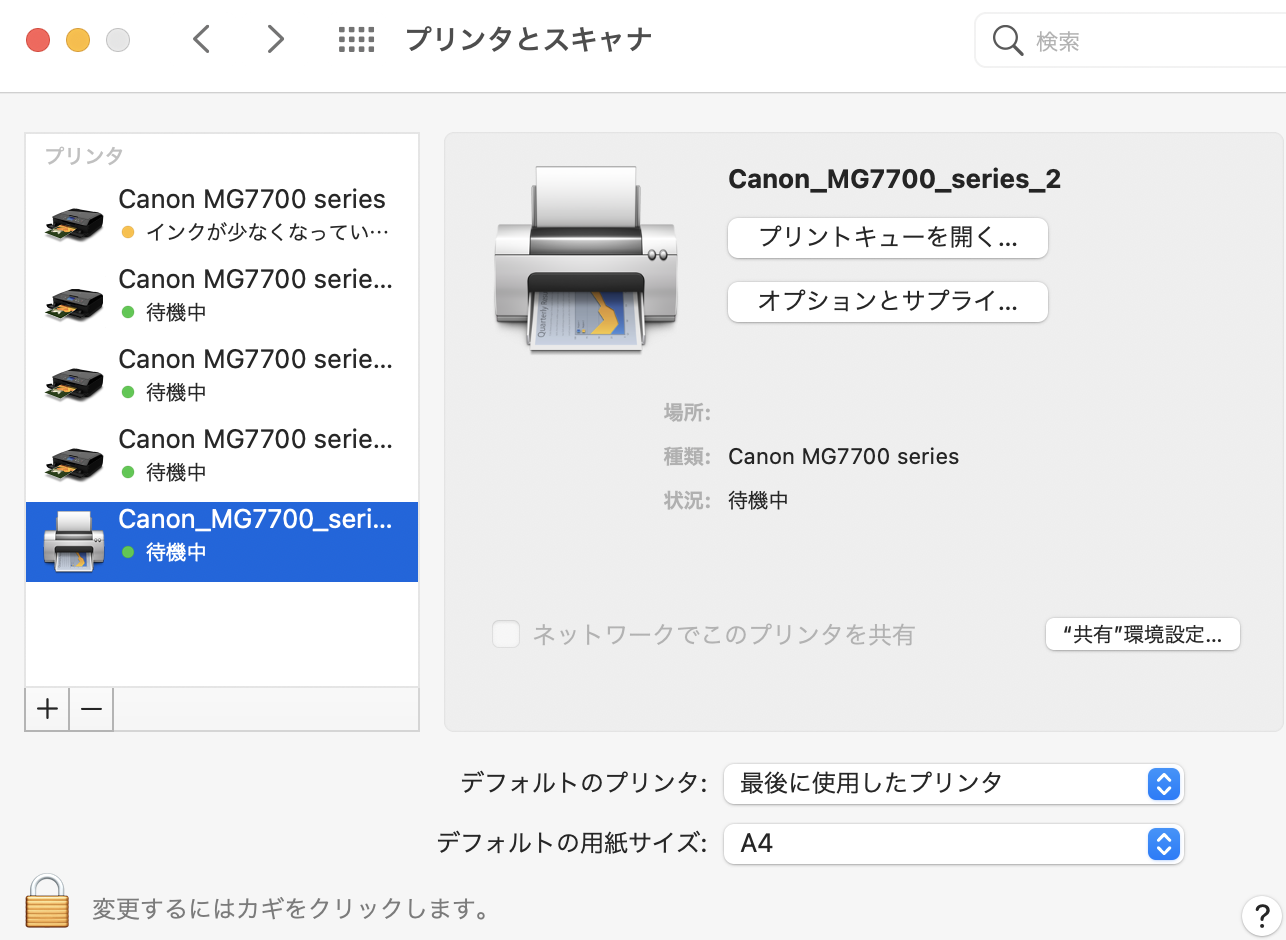The image size is (1286, 940).
Task: Click the プリンタ list header
Action: pos(84,156)
